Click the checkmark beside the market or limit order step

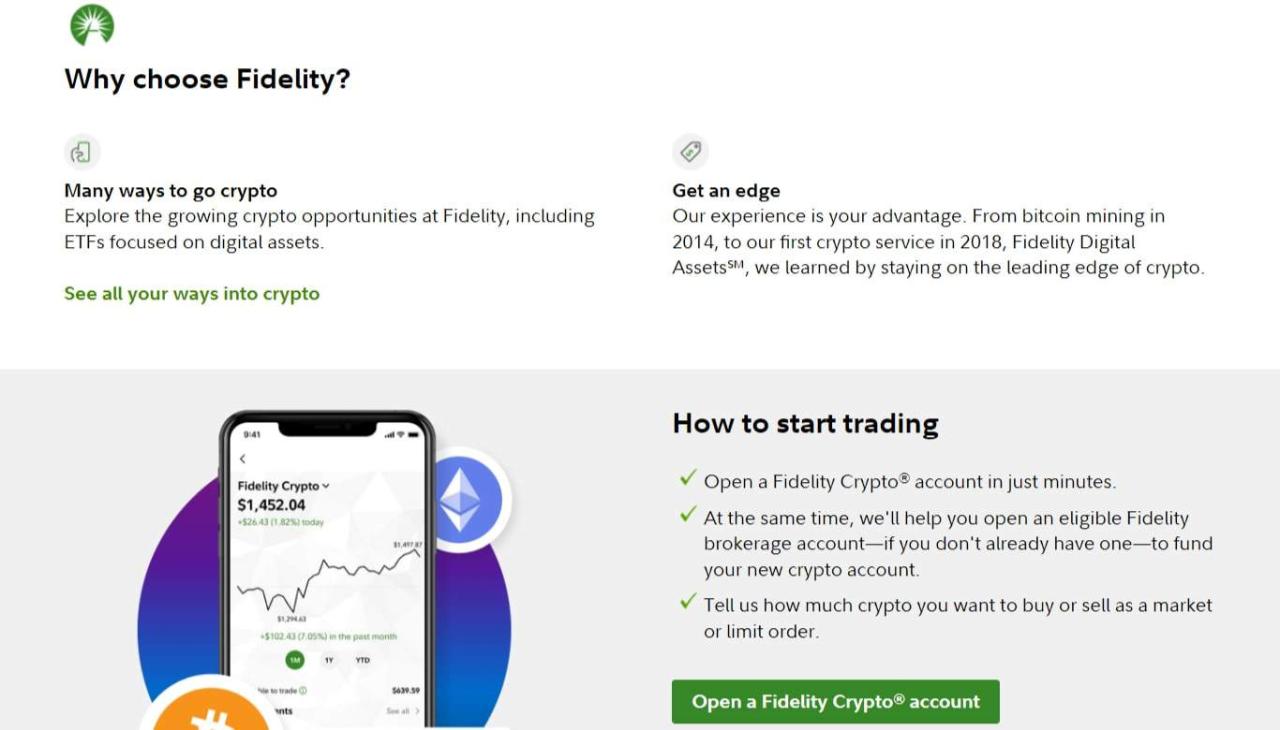687,602
